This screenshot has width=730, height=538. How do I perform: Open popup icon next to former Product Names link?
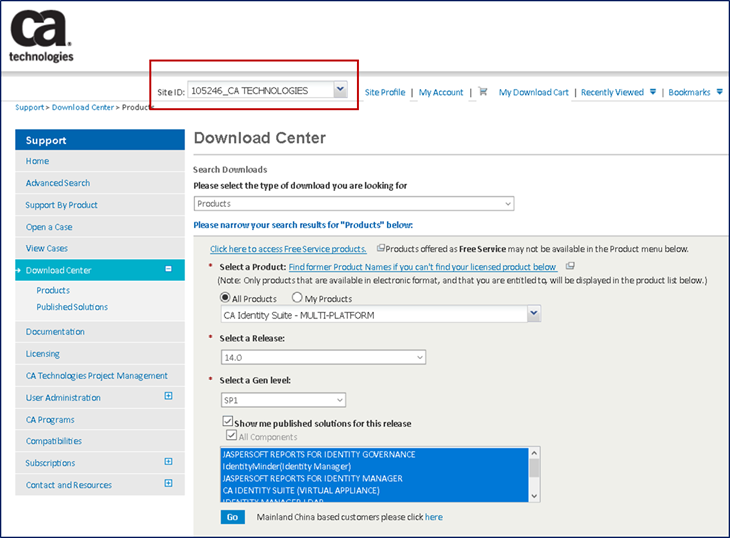(x=570, y=266)
